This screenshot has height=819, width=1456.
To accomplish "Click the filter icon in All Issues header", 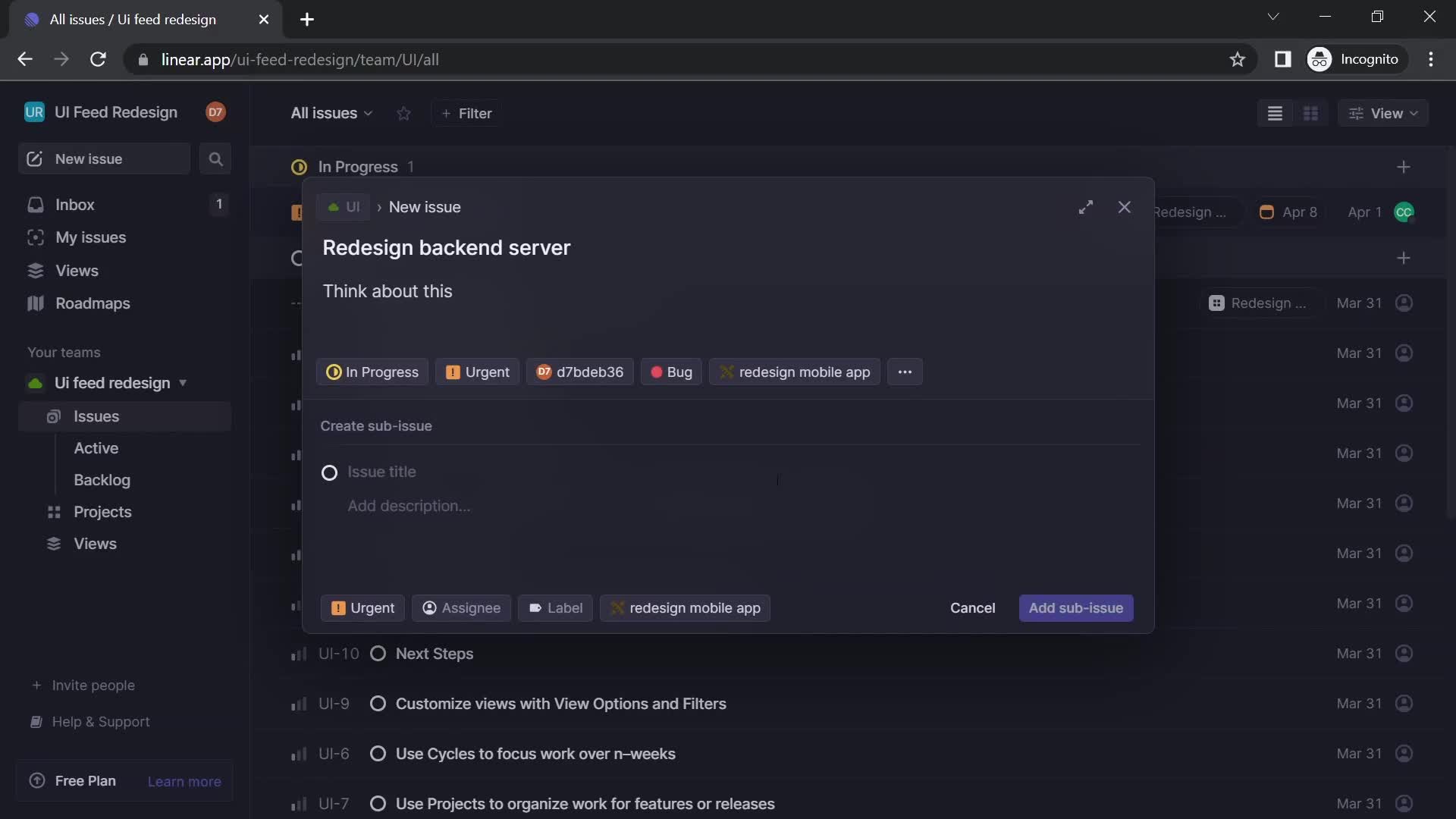I will coord(467,112).
